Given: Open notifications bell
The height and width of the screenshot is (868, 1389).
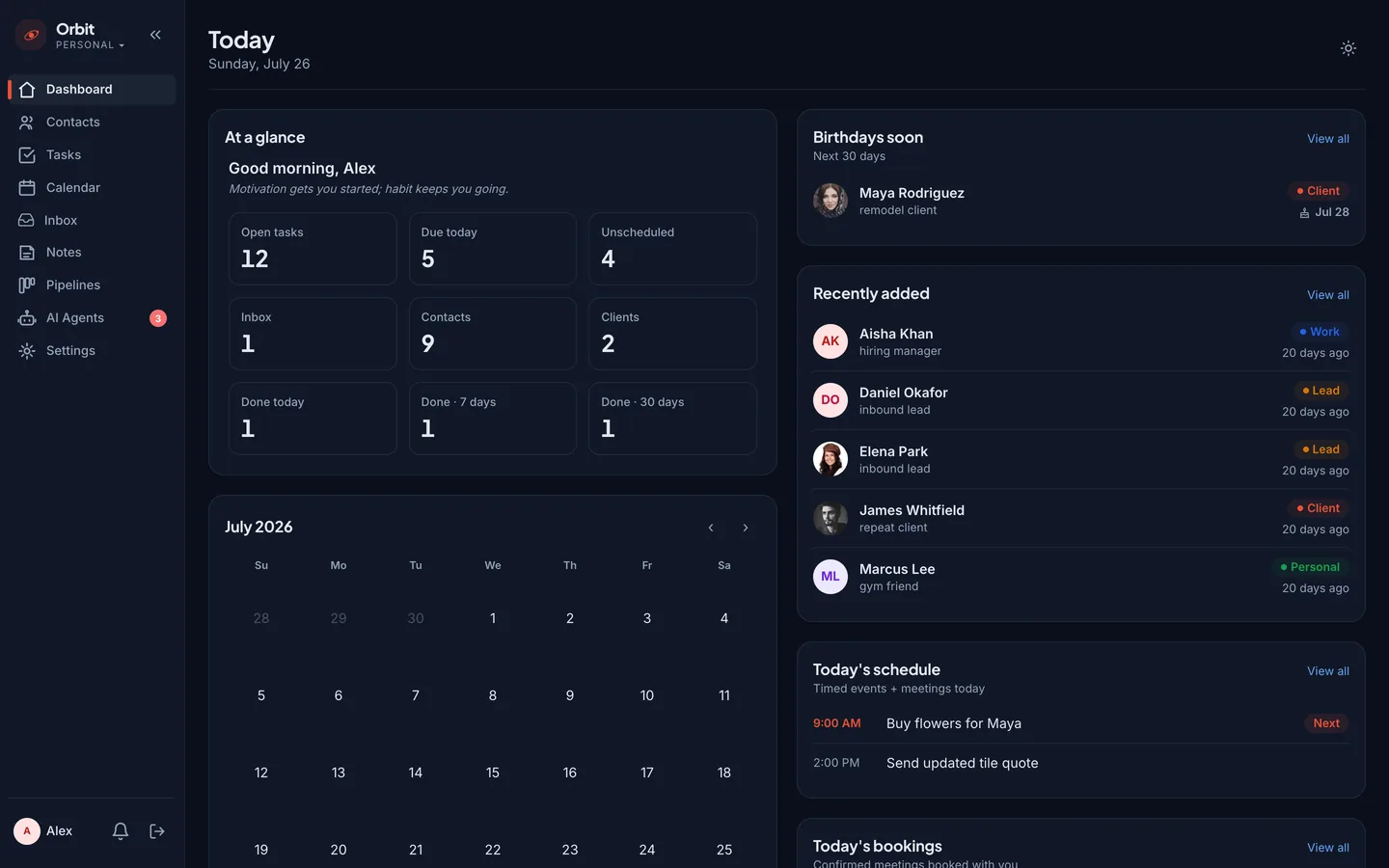Looking at the screenshot, I should 121,831.
